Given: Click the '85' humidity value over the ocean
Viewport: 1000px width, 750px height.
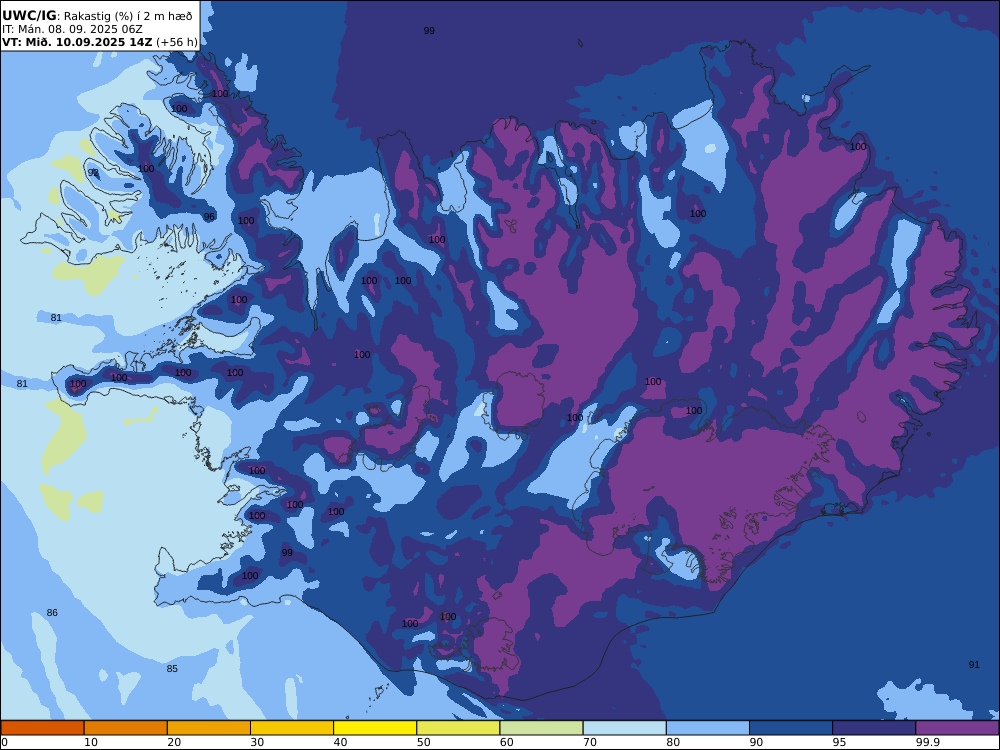Looking at the screenshot, I should click(172, 669).
